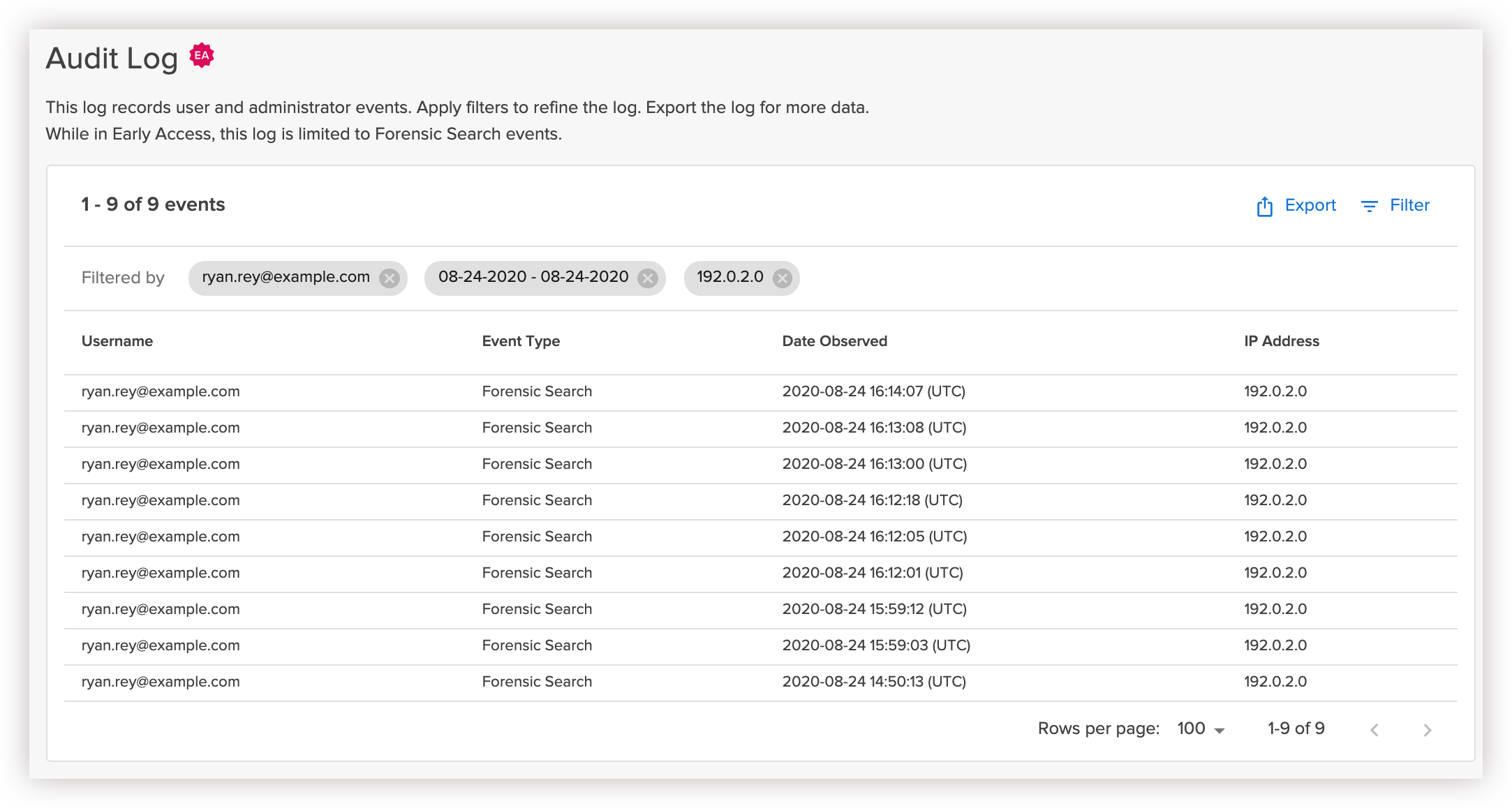Viewport: 1512px width, 808px height.
Task: Click the Filter lines icon
Action: tap(1369, 207)
